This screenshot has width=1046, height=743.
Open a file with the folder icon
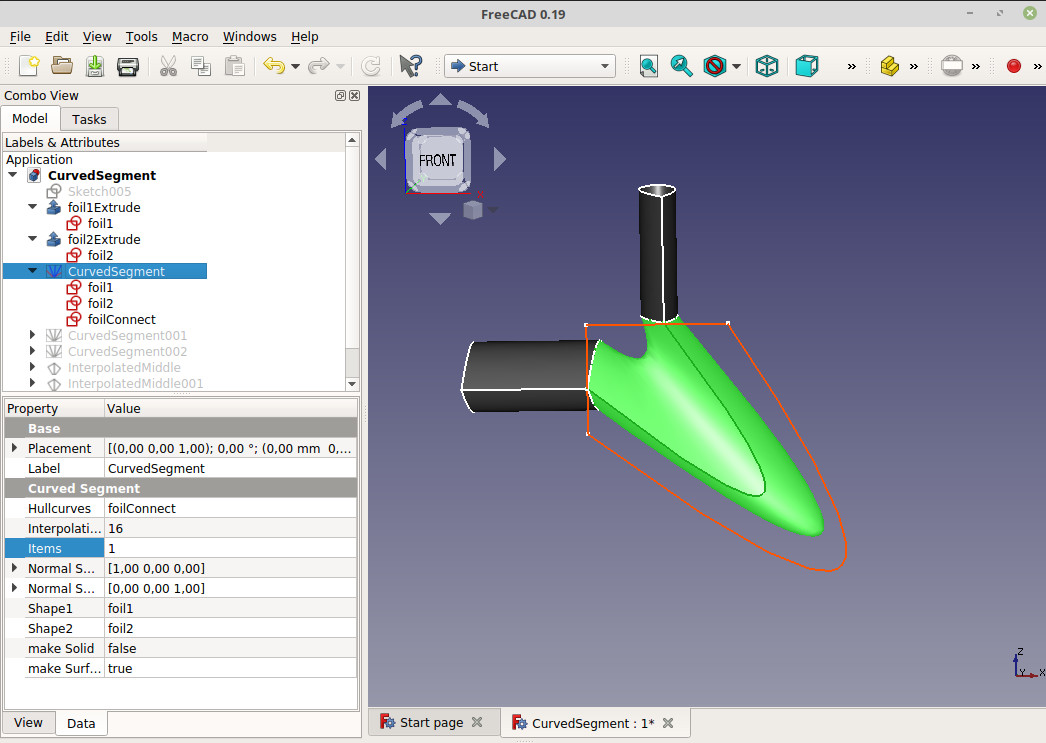(62, 66)
